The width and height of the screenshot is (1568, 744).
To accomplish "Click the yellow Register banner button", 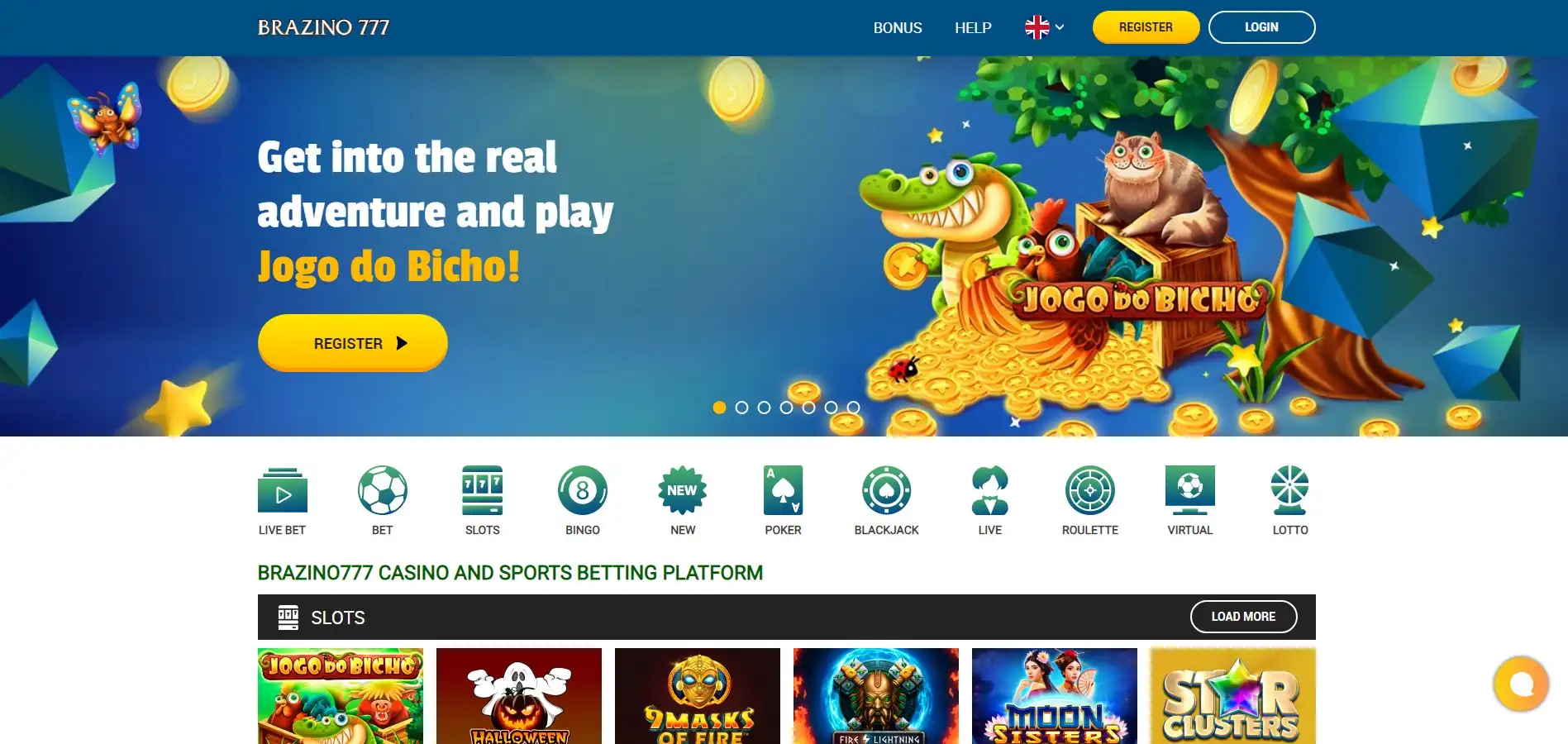I will [x=353, y=343].
